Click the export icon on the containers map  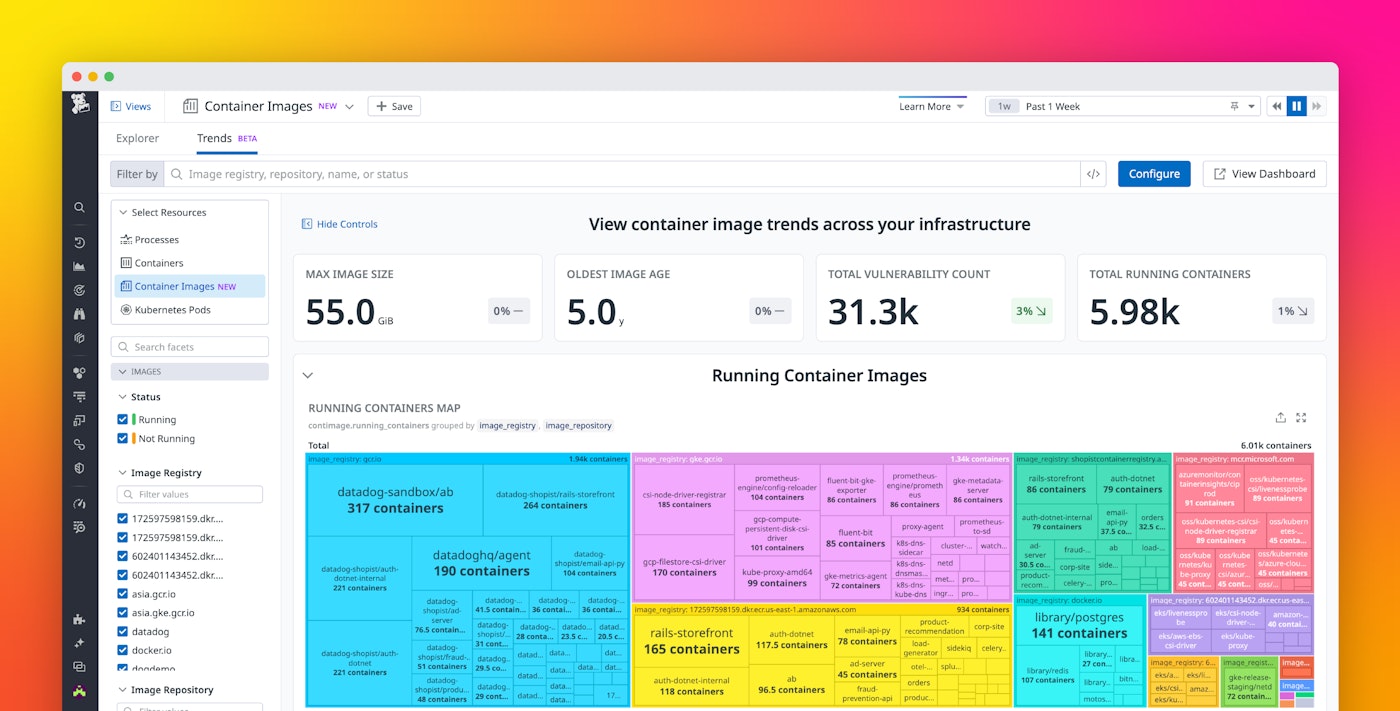tap(1280, 417)
